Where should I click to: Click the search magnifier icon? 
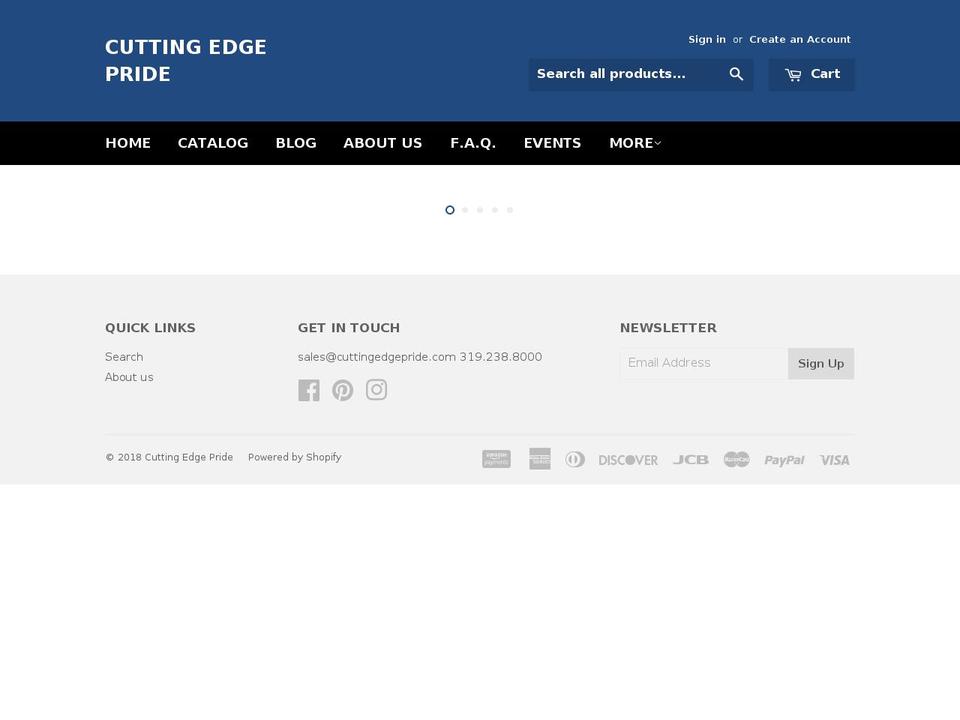pos(736,74)
